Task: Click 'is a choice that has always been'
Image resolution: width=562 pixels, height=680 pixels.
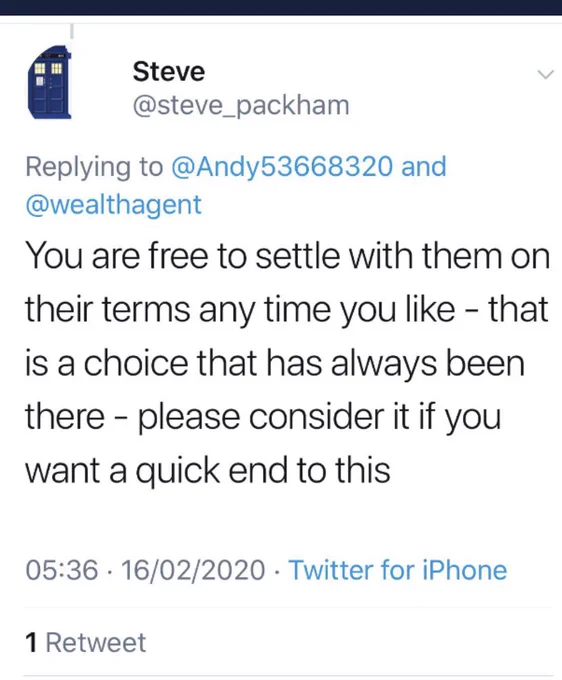Action: pyautogui.click(x=274, y=363)
